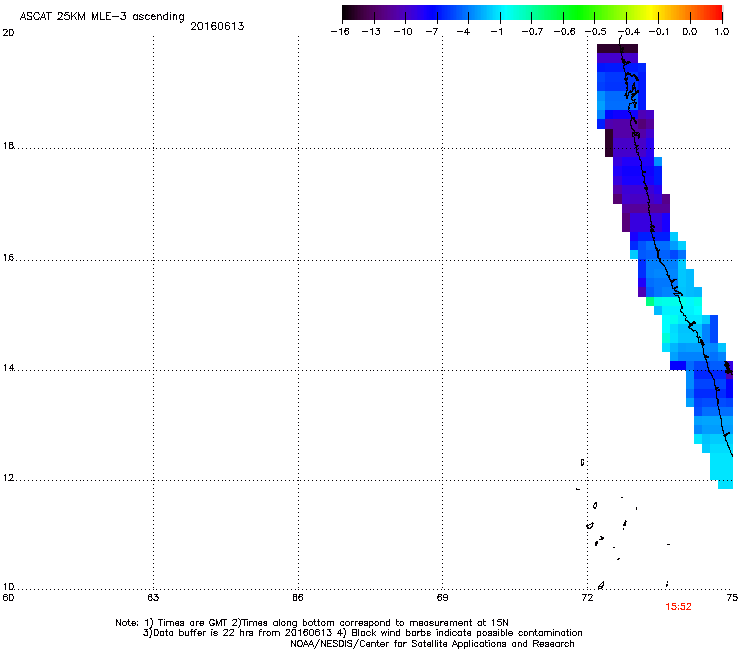Click the -13 label on the color scale
This screenshot has width=740, height=650.
pos(371,32)
